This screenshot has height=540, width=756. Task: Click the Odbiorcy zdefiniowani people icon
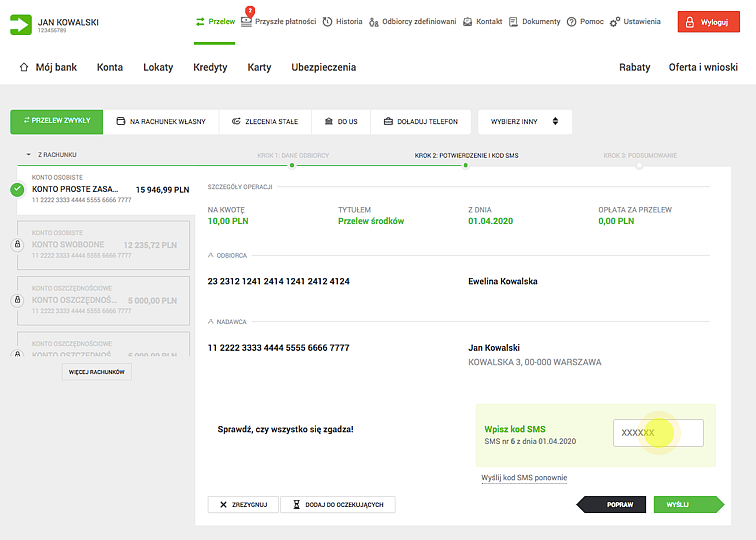(x=374, y=22)
